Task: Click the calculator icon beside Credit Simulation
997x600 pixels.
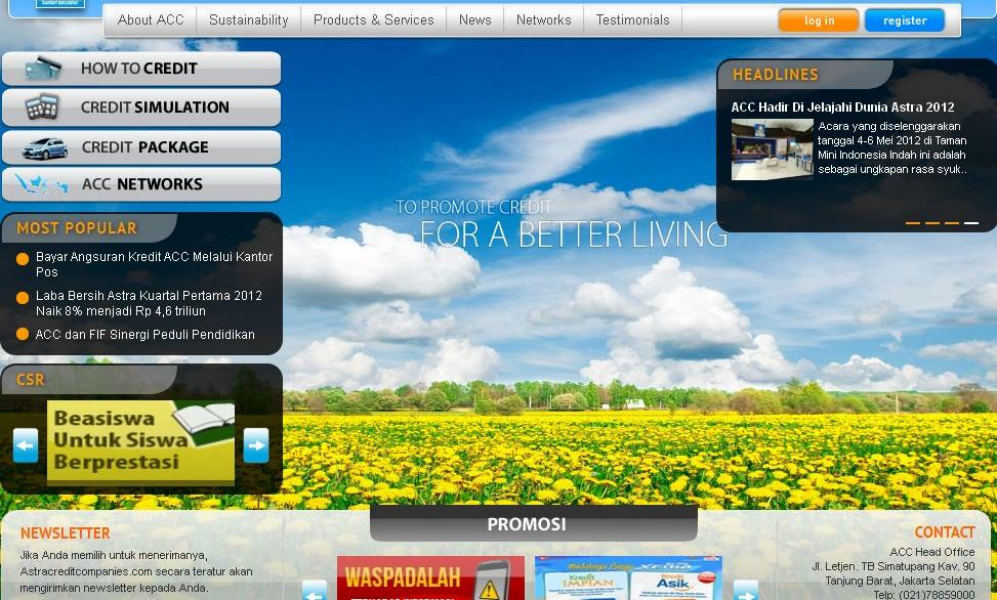Action: coord(42,107)
